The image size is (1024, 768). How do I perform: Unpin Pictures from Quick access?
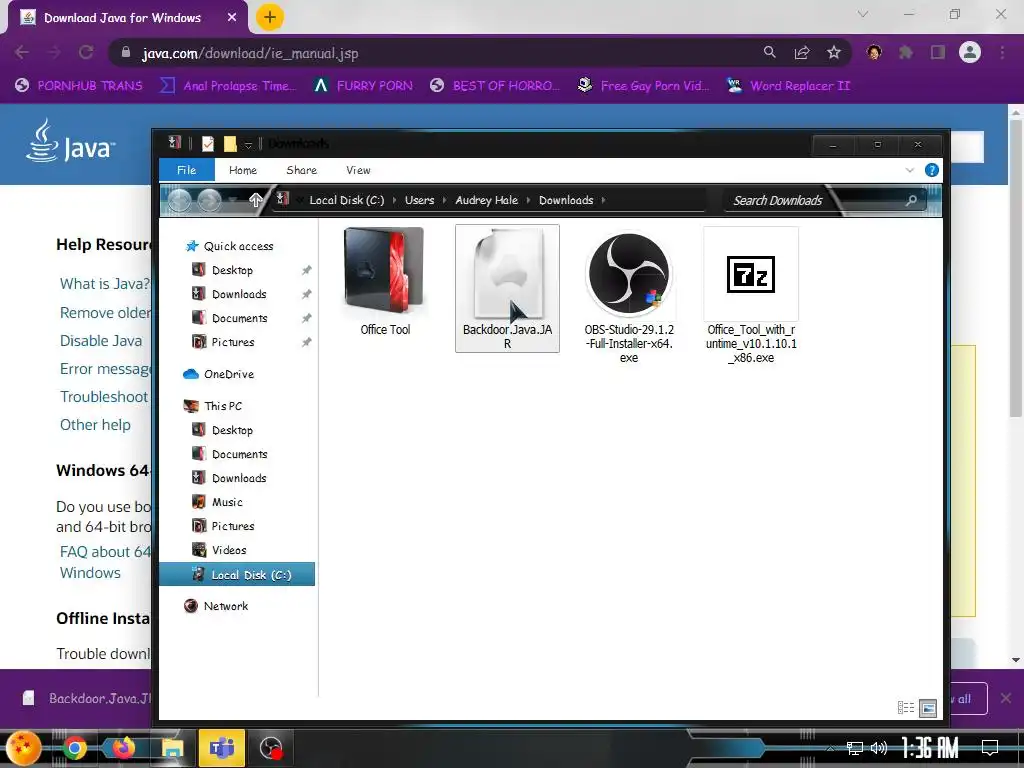[x=306, y=342]
